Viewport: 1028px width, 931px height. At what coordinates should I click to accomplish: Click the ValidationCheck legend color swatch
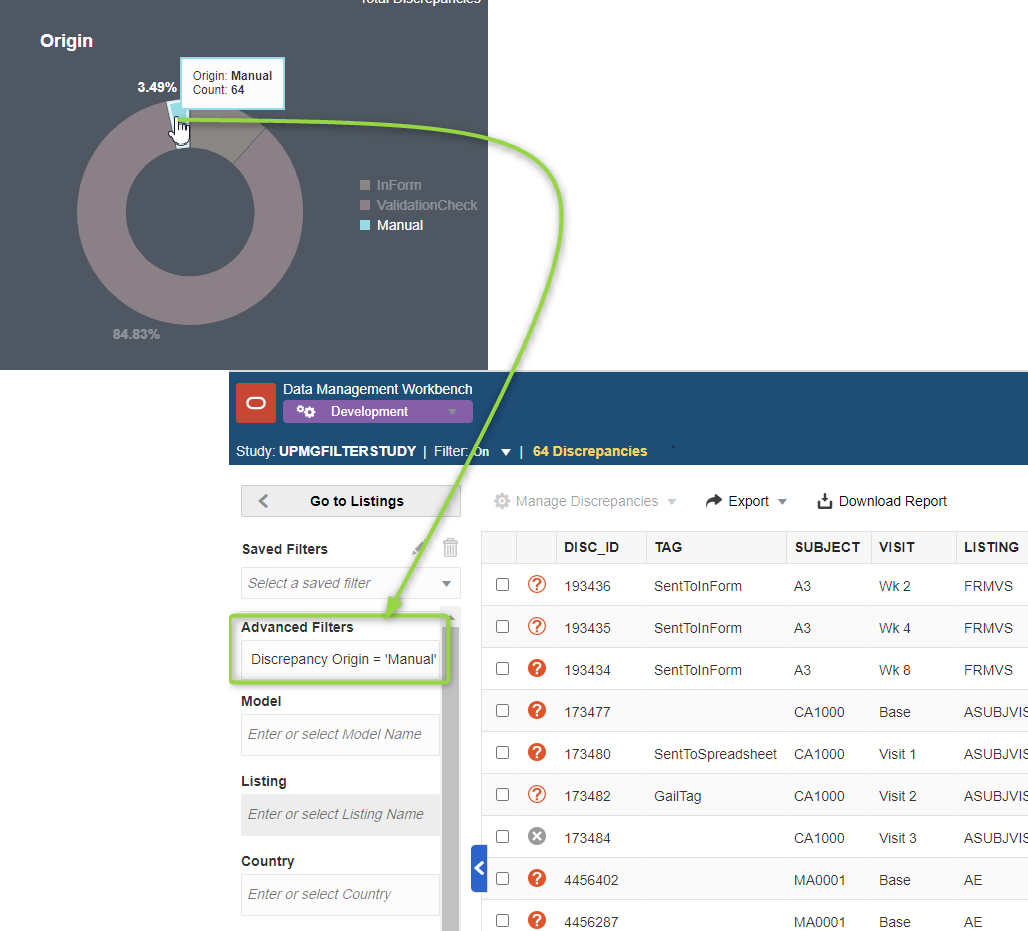(365, 205)
